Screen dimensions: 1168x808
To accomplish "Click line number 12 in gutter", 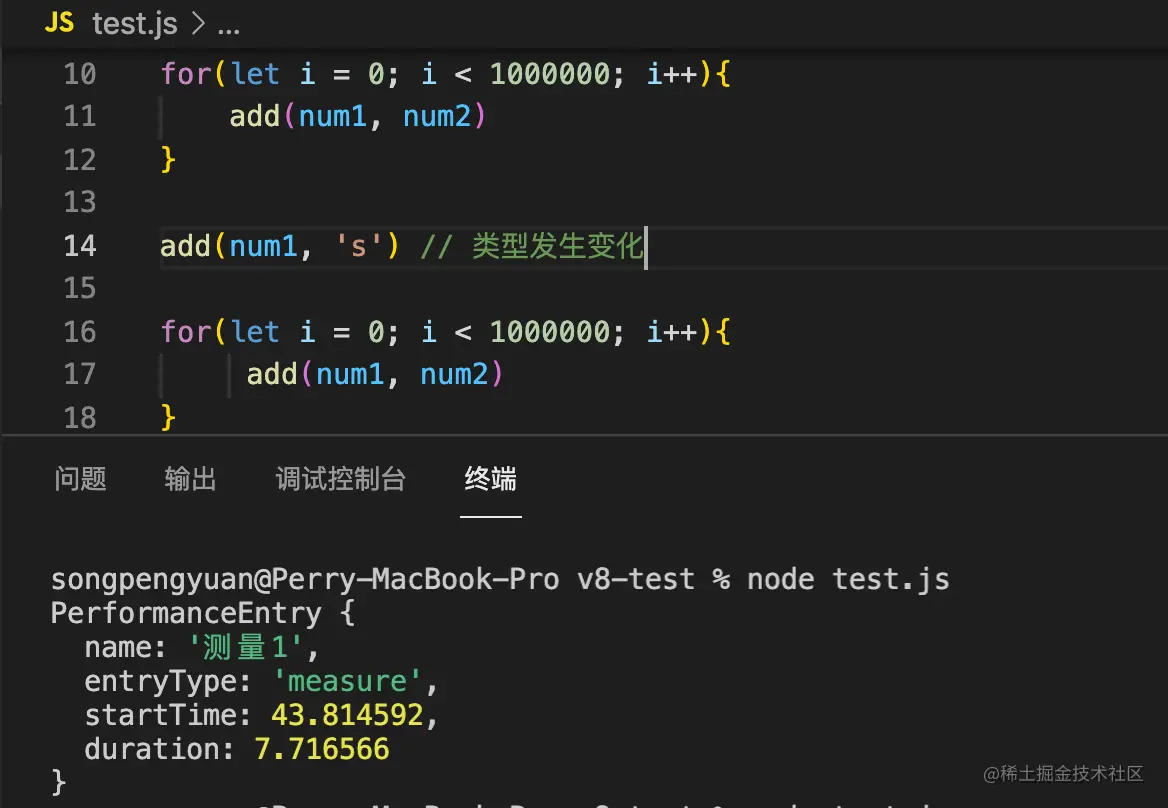I will click(80, 159).
